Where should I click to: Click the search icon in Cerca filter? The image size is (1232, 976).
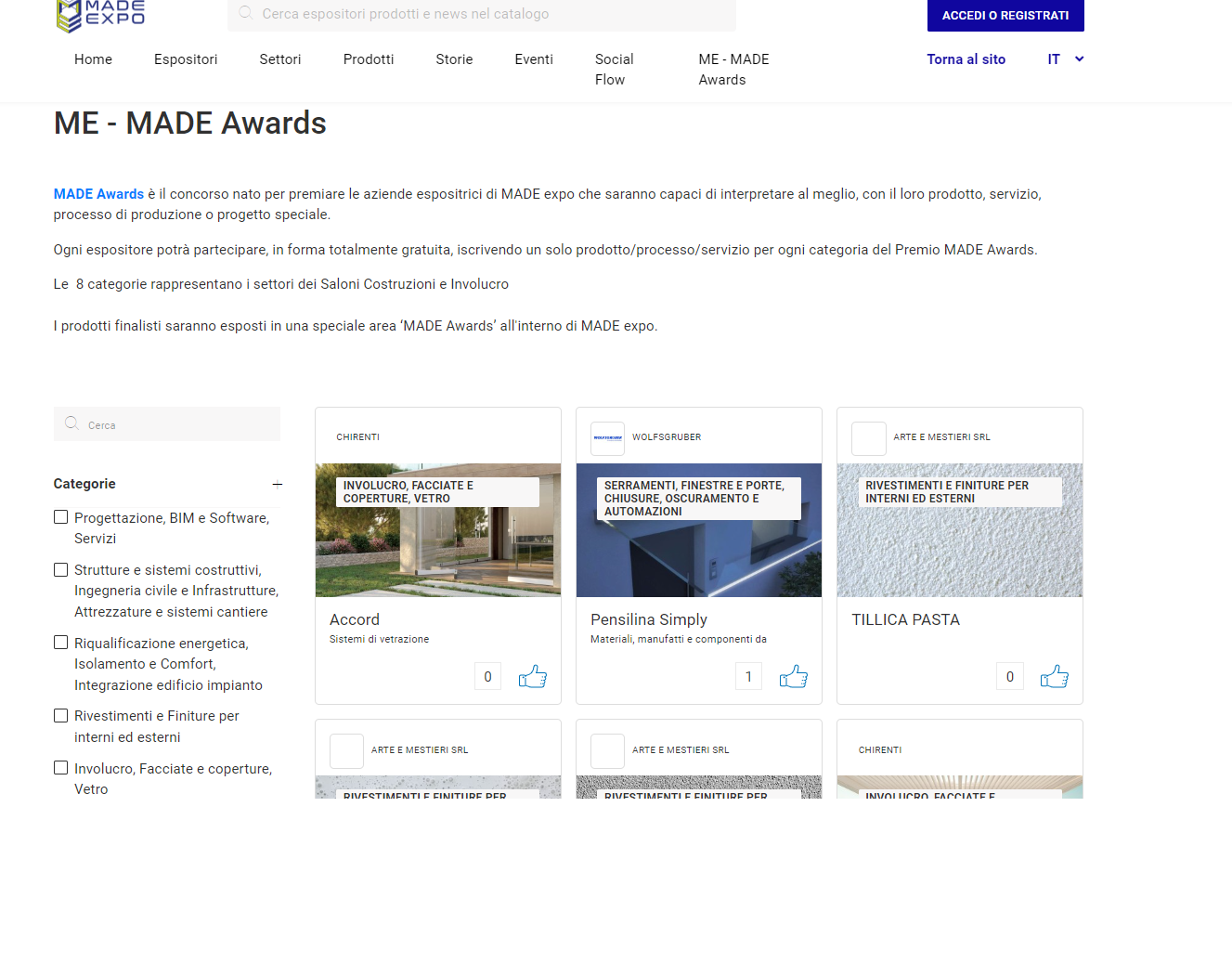click(x=71, y=423)
